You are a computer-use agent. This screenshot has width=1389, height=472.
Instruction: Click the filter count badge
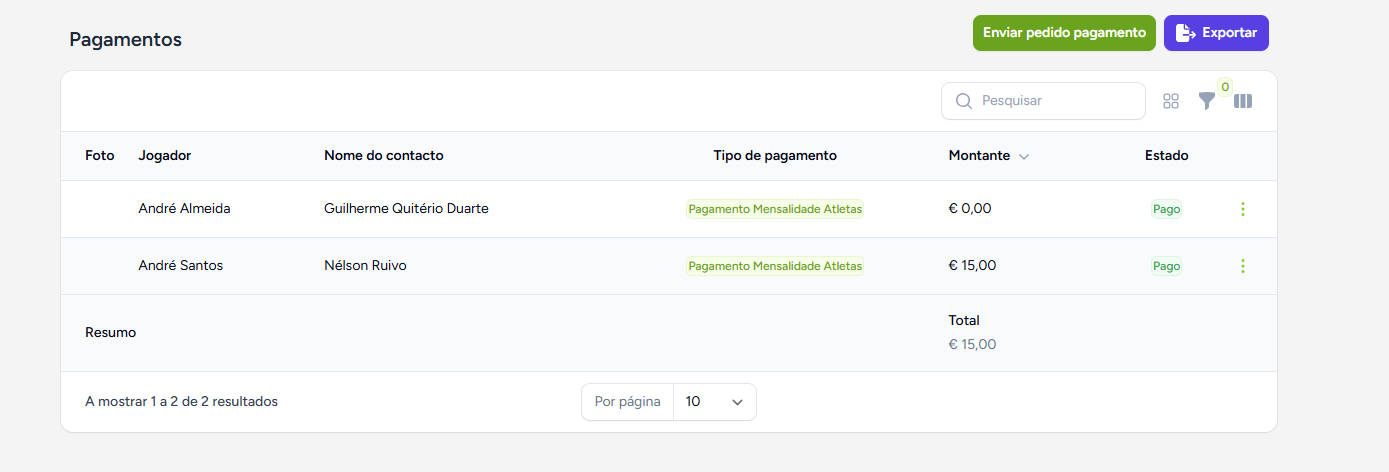tap(1225, 87)
